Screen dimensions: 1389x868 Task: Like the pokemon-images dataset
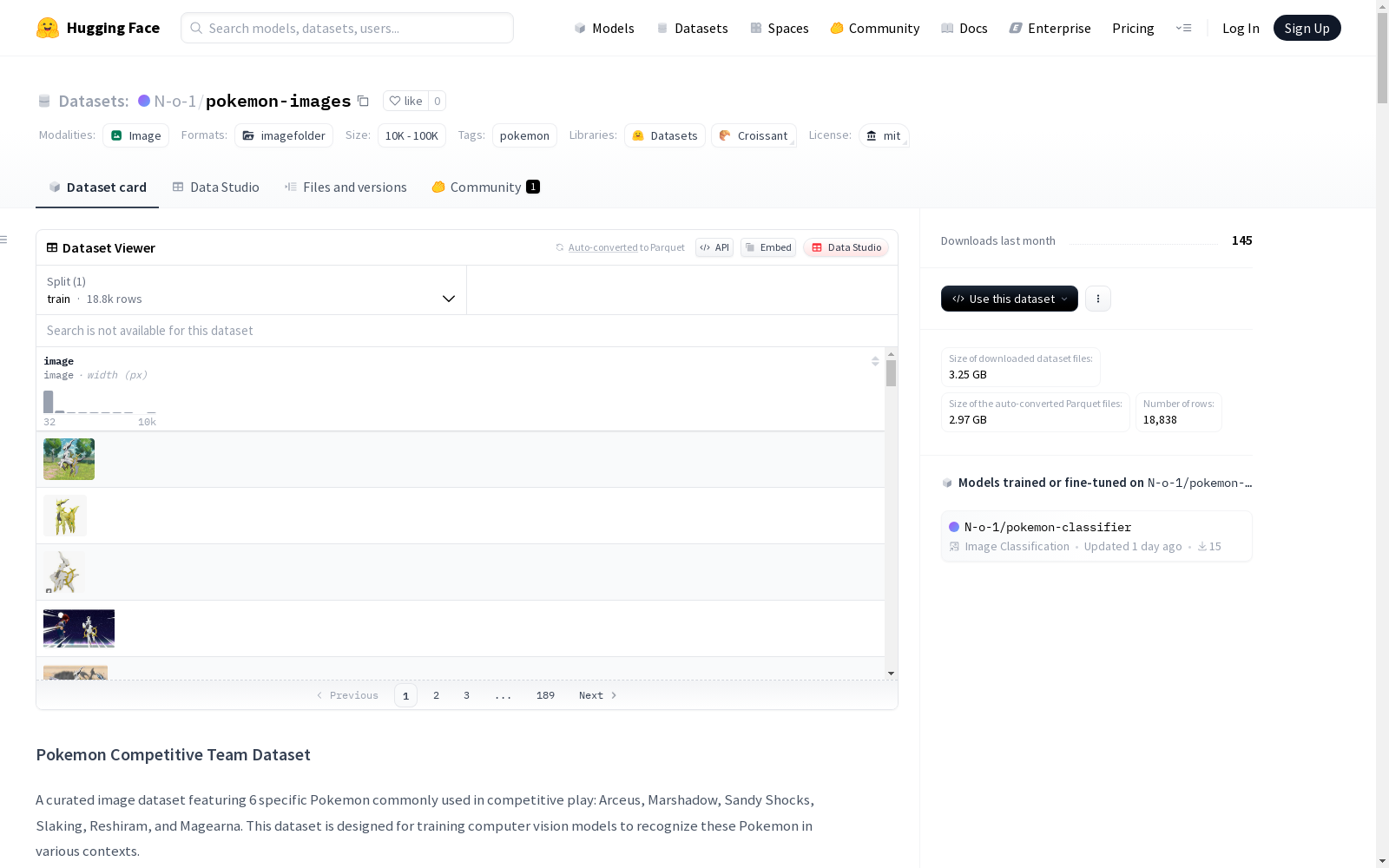point(405,101)
